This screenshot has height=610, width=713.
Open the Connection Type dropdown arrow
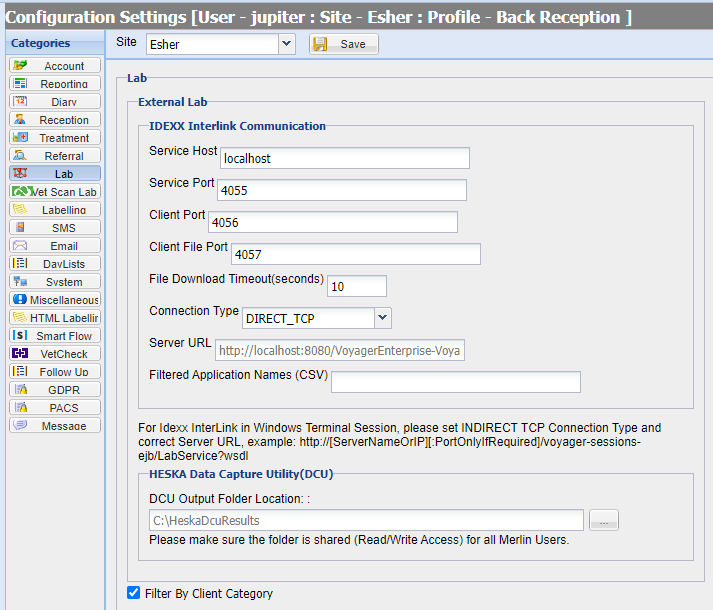point(383,318)
